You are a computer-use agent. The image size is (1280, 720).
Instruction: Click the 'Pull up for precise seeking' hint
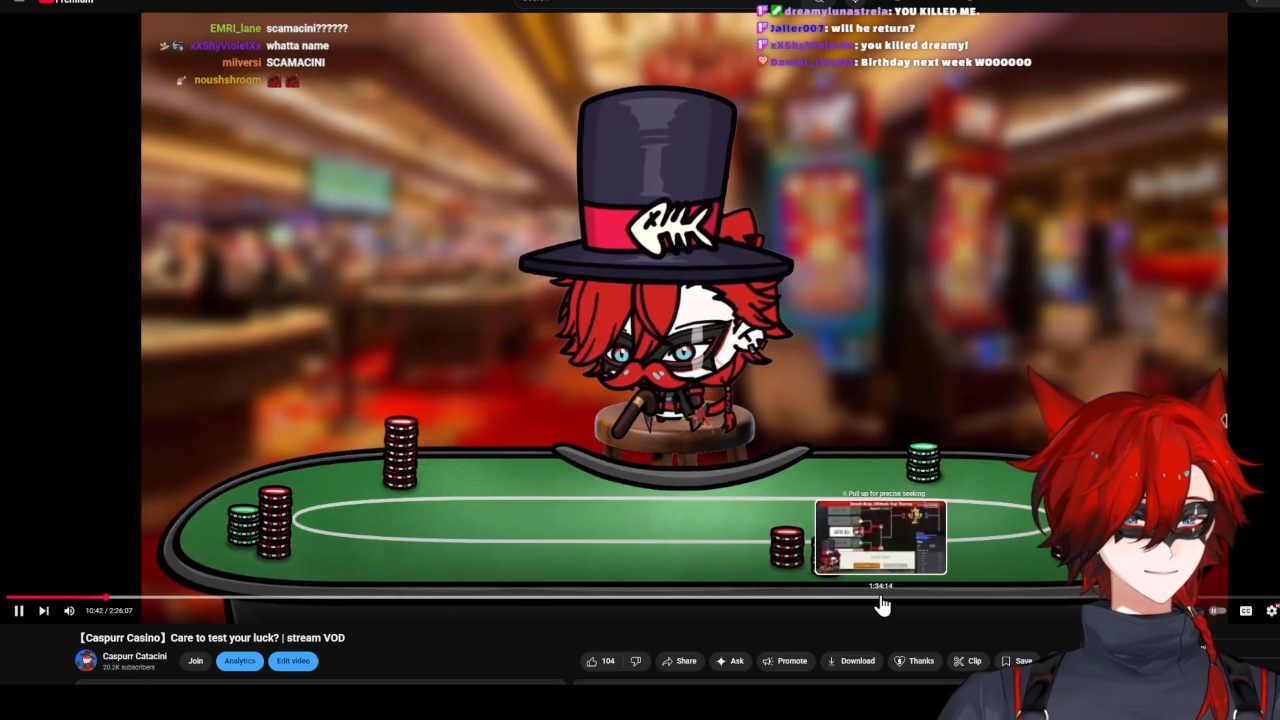(883, 494)
